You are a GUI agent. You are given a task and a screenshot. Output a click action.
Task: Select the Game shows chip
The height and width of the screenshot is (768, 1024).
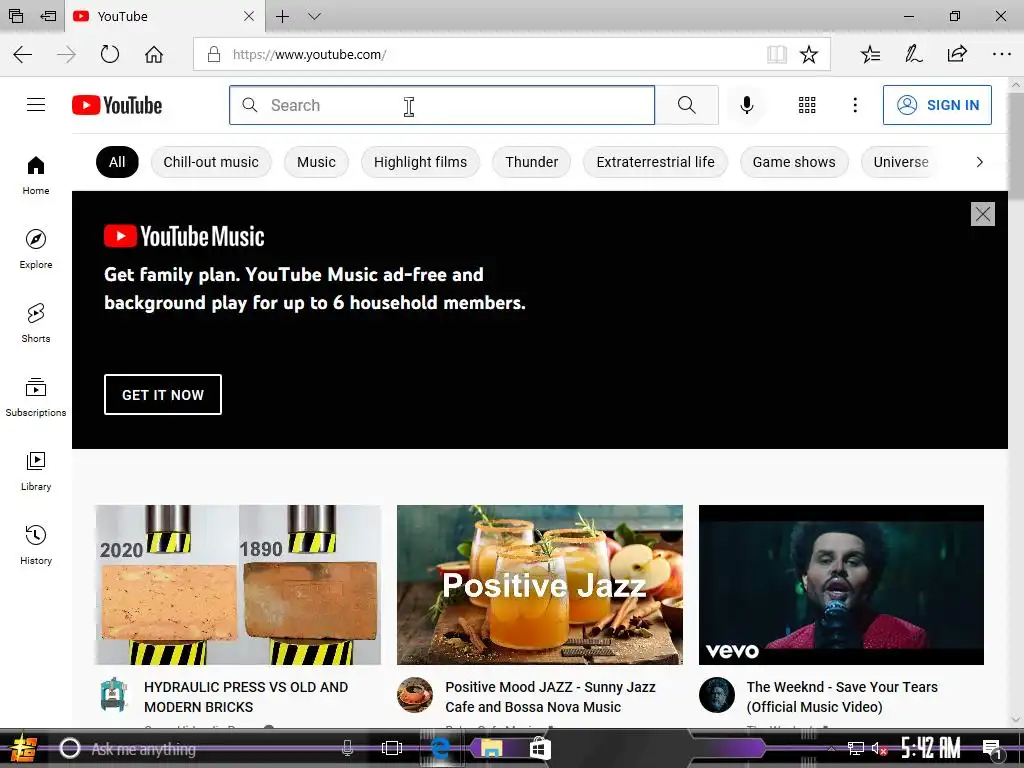[794, 162]
